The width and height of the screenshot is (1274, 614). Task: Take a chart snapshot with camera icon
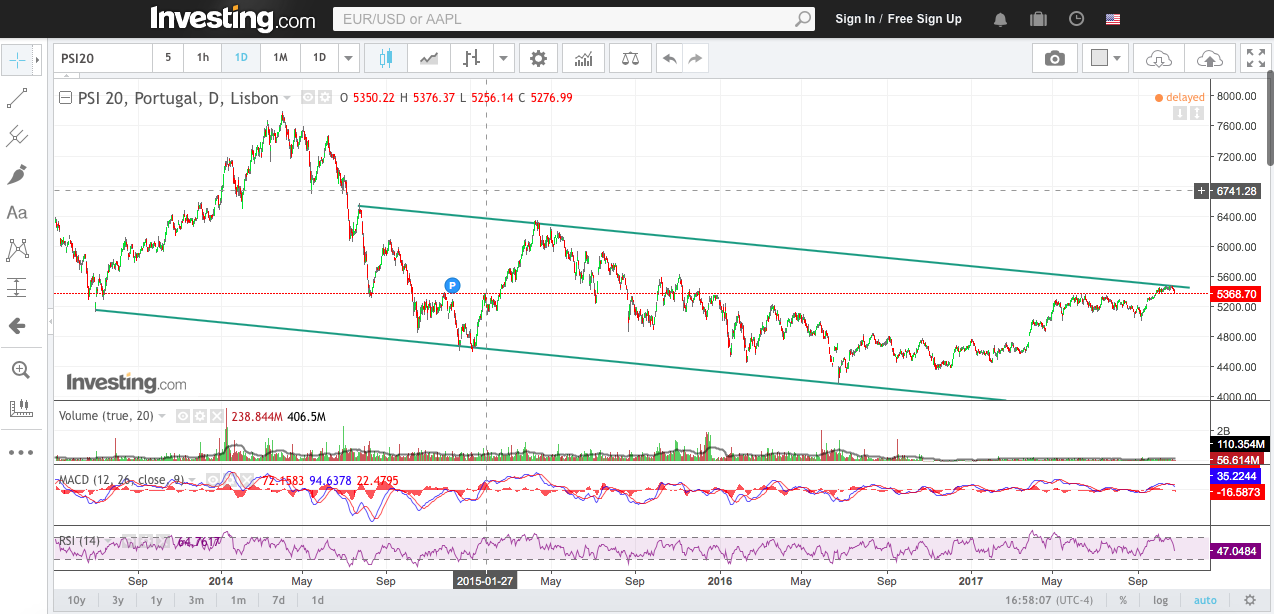[x=1055, y=58]
